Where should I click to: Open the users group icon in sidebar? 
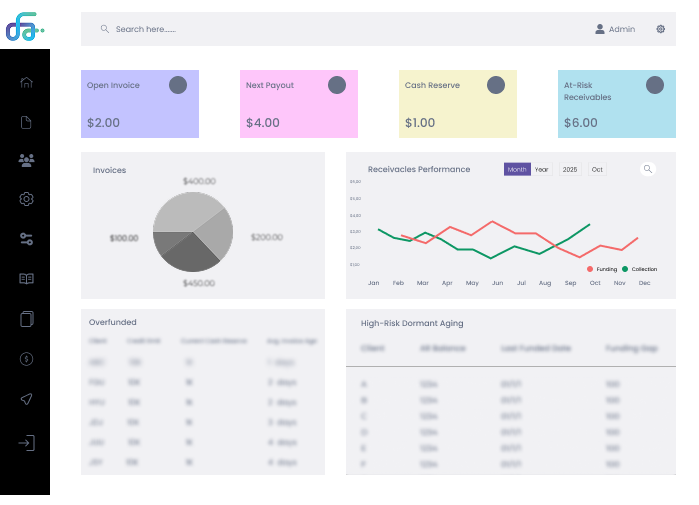(26, 160)
